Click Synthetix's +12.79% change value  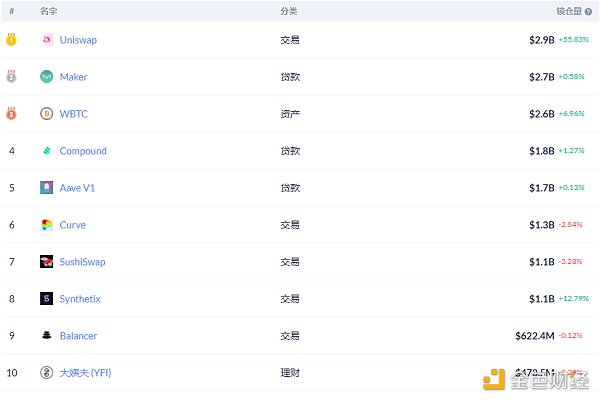(x=572, y=299)
